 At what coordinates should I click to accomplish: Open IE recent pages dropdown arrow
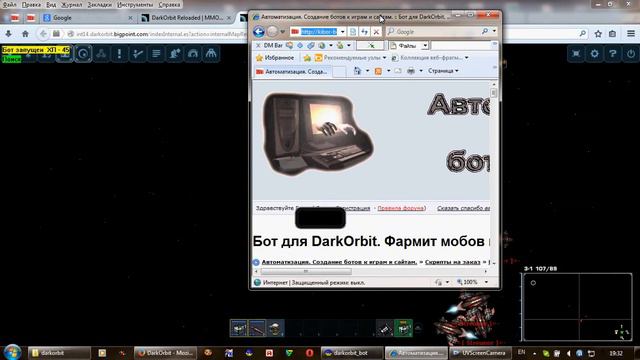point(282,32)
